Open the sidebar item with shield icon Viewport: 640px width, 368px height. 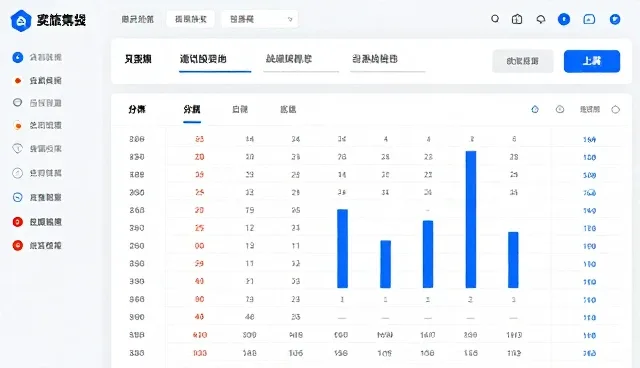coord(37,149)
